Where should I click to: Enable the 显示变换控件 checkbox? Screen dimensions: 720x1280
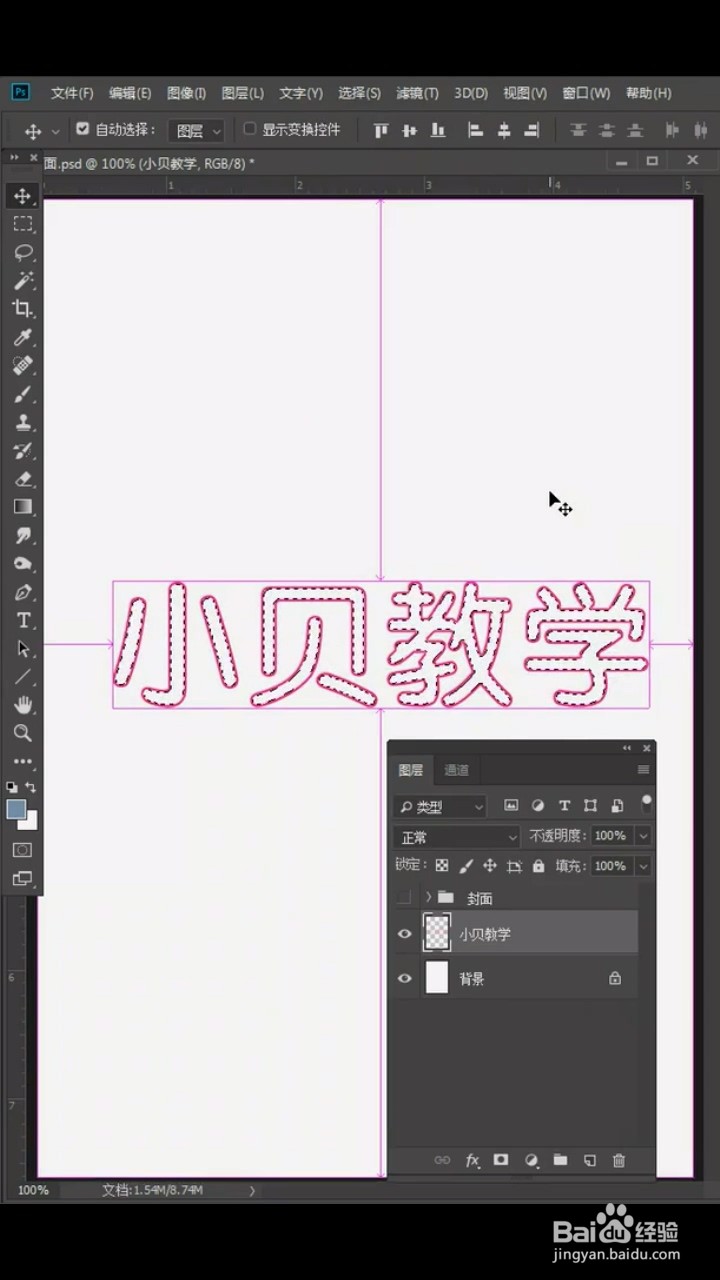point(250,129)
